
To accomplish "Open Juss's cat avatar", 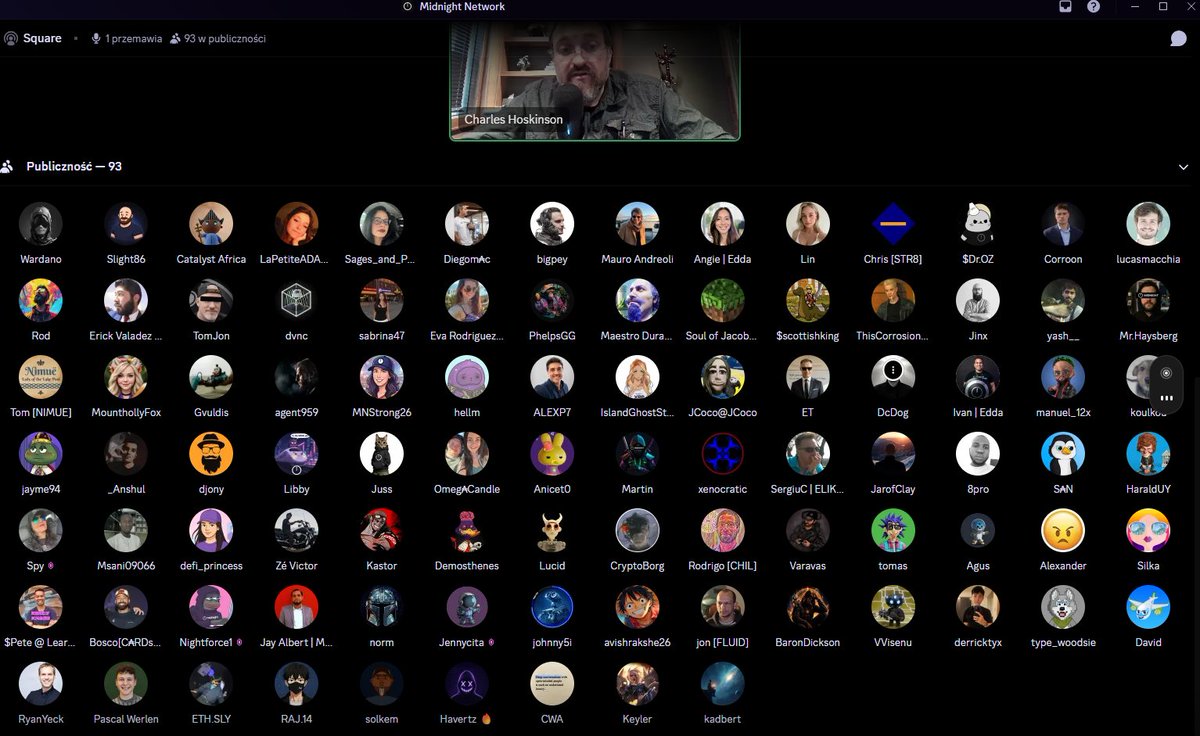I will (382, 454).
